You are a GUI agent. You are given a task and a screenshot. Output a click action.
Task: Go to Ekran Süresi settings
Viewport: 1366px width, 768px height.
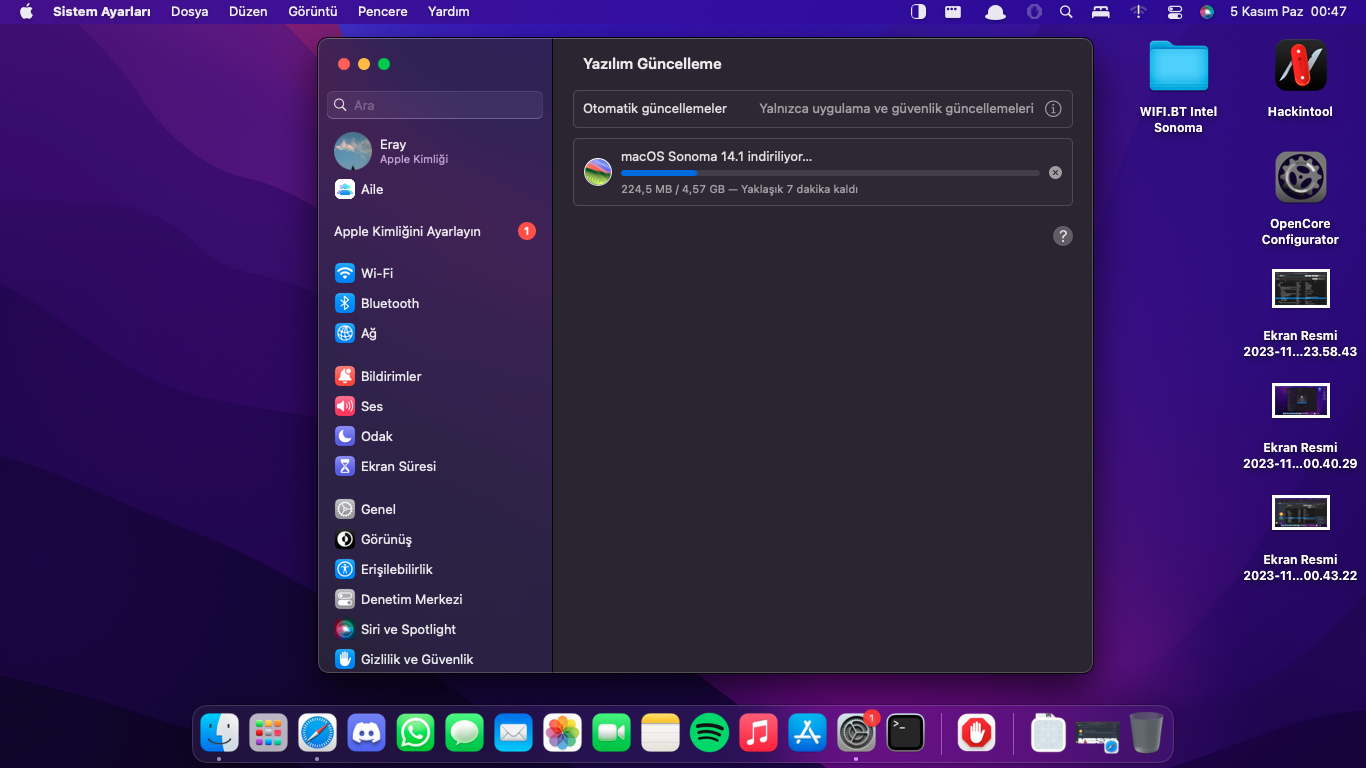[x=397, y=466]
